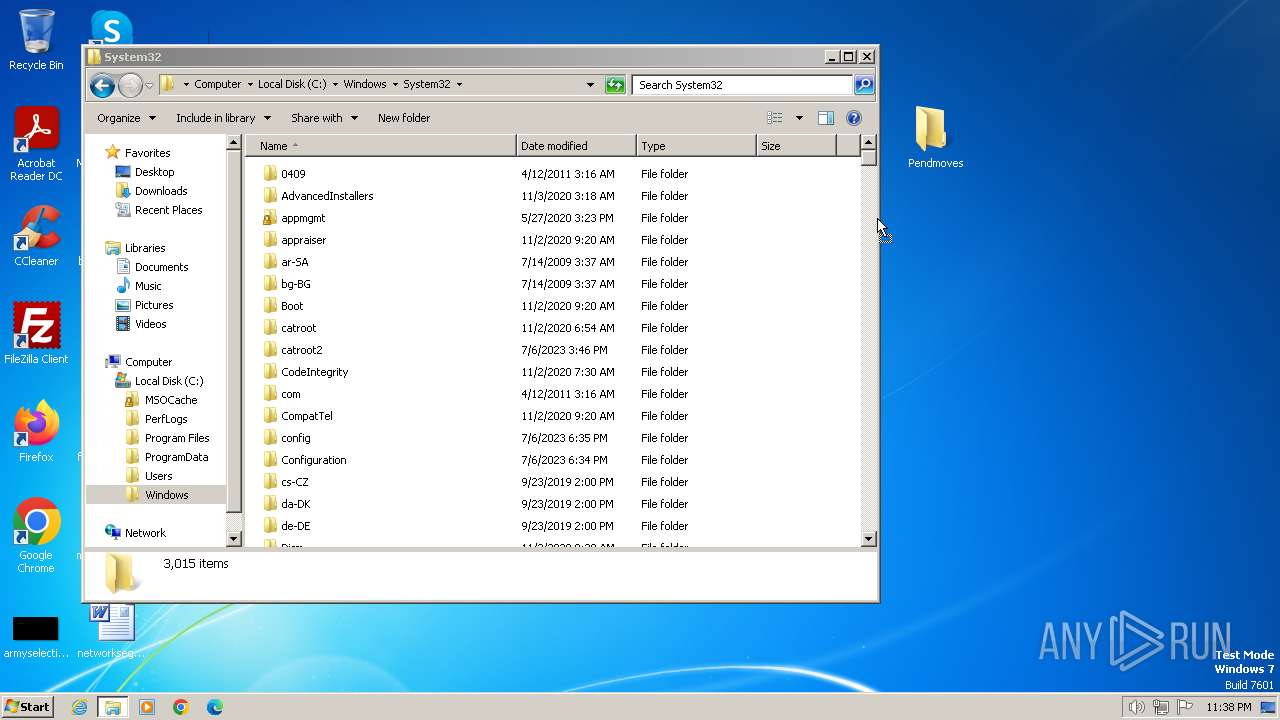Screen dimensions: 1280x720
Task: Select the Configuration folder row
Action: point(553,460)
